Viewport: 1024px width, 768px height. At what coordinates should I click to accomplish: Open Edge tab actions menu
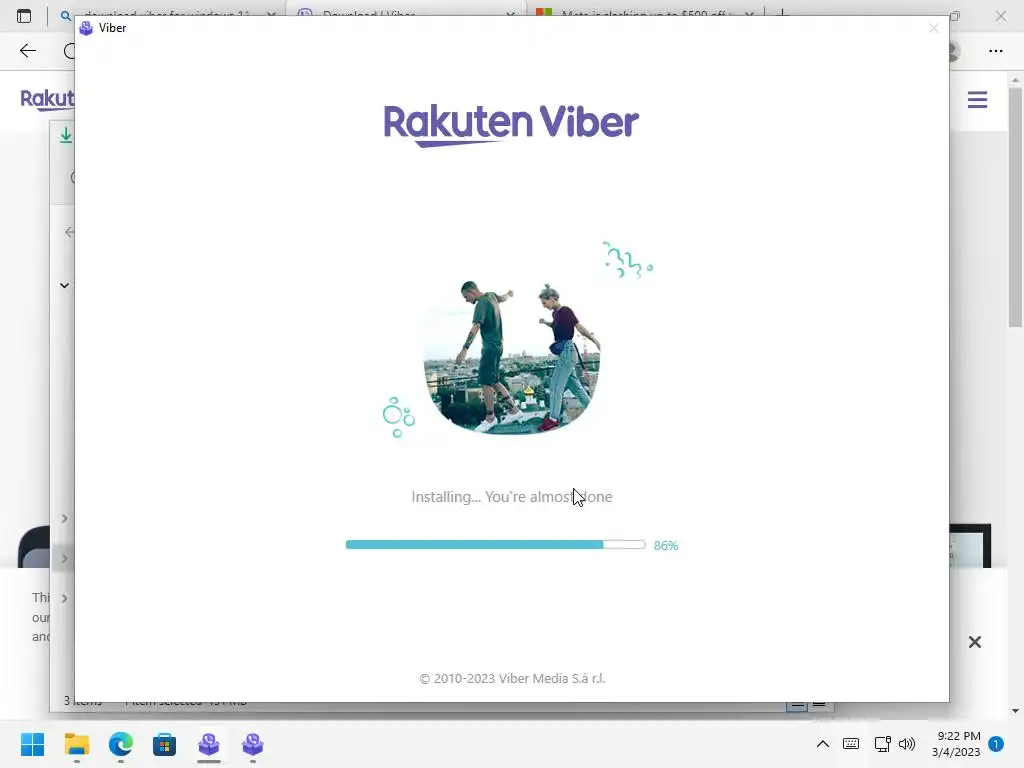[x=24, y=16]
